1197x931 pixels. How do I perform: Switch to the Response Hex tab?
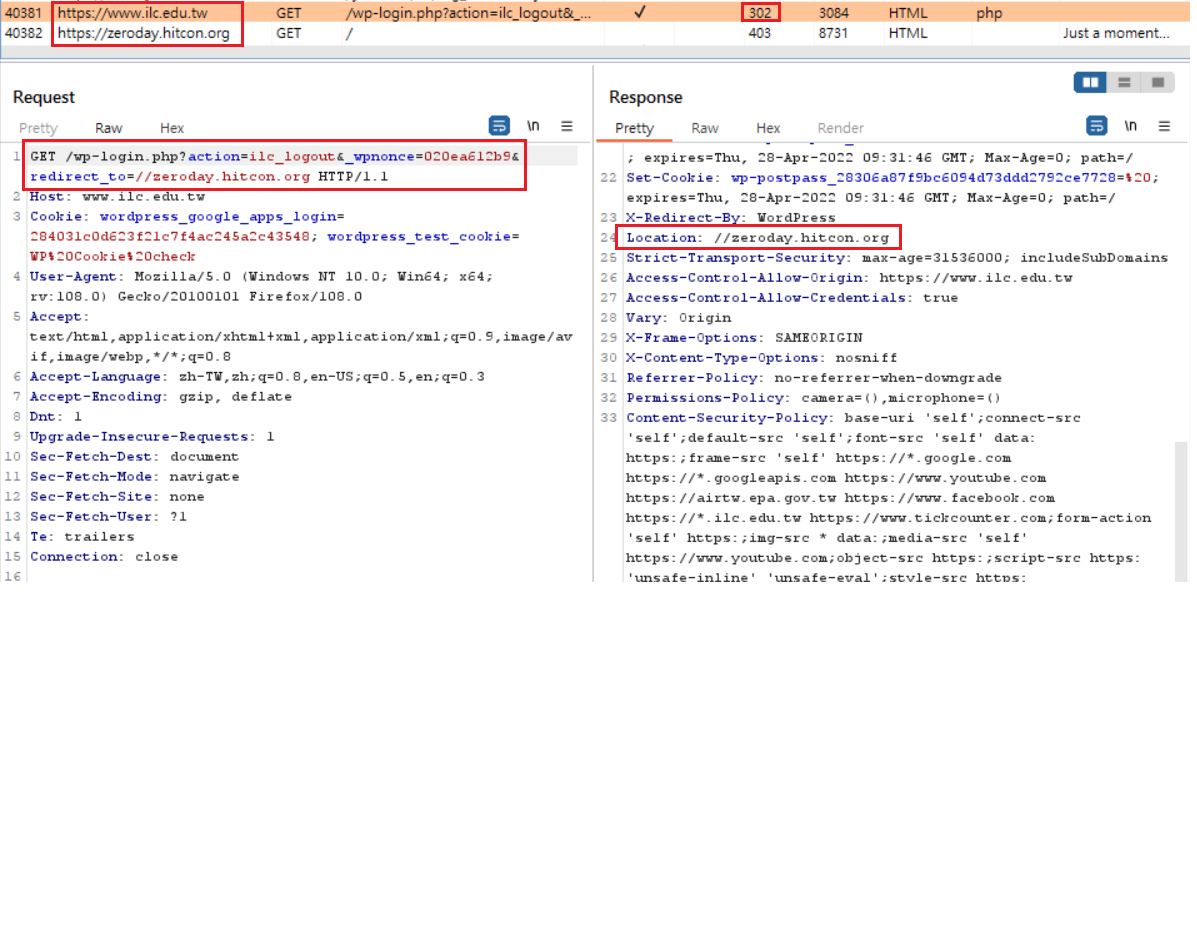pyautogui.click(x=768, y=128)
